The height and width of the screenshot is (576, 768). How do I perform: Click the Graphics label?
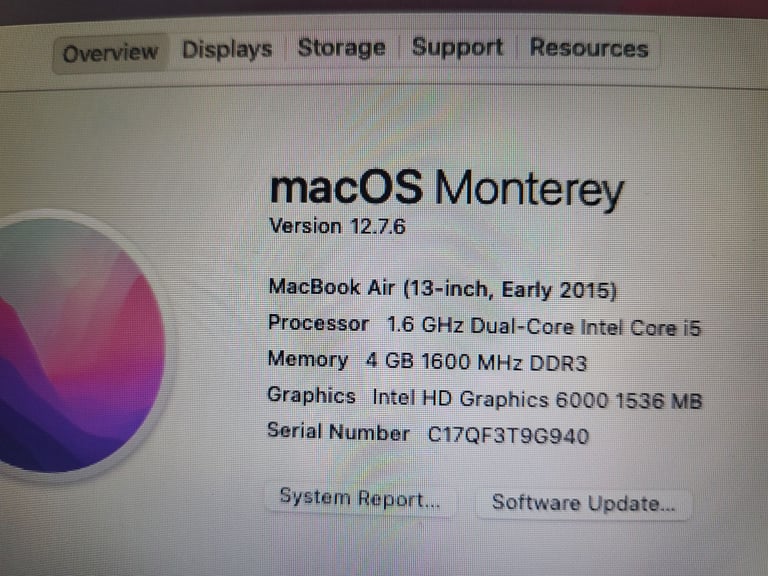pyautogui.click(x=311, y=396)
